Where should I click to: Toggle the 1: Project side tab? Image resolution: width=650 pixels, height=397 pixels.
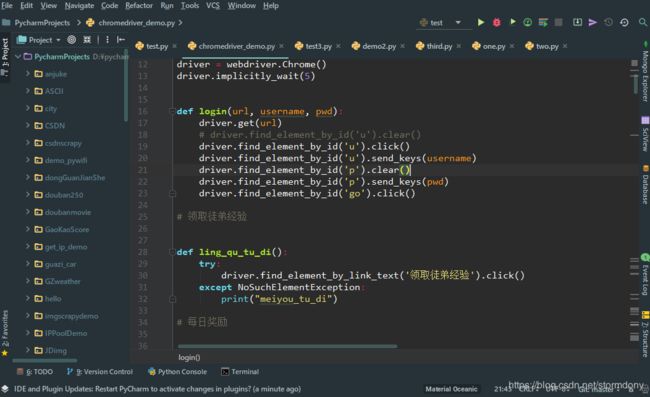(x=5, y=57)
